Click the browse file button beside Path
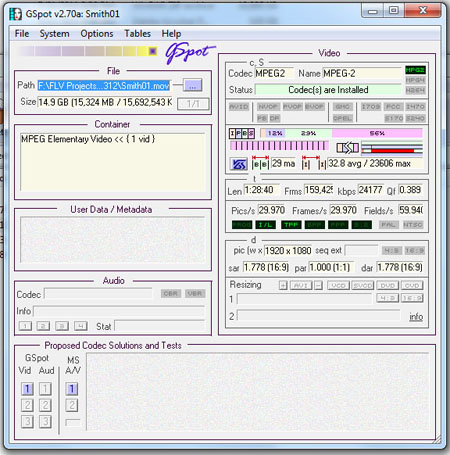 click(193, 85)
